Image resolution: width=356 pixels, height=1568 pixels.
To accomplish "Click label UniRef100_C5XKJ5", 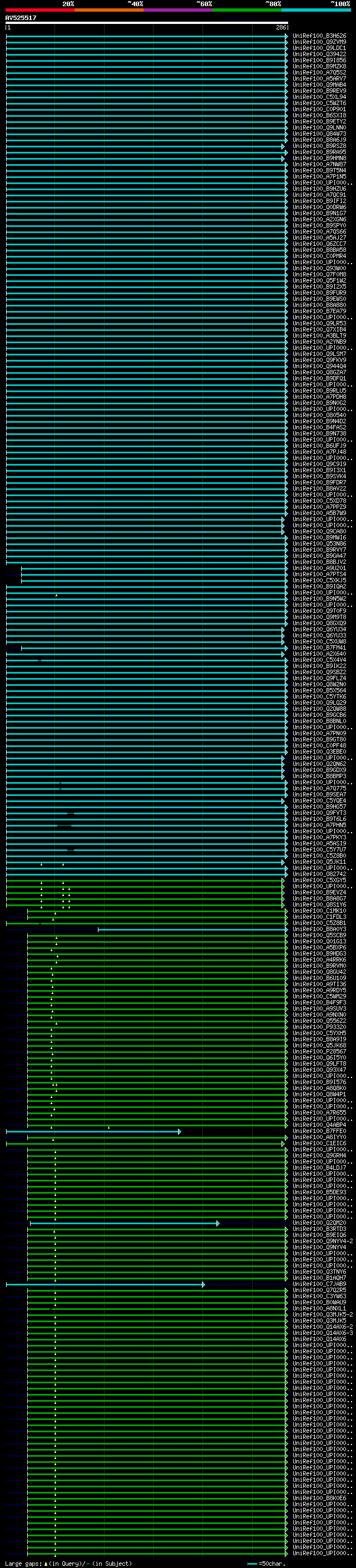I will click(319, 580).
